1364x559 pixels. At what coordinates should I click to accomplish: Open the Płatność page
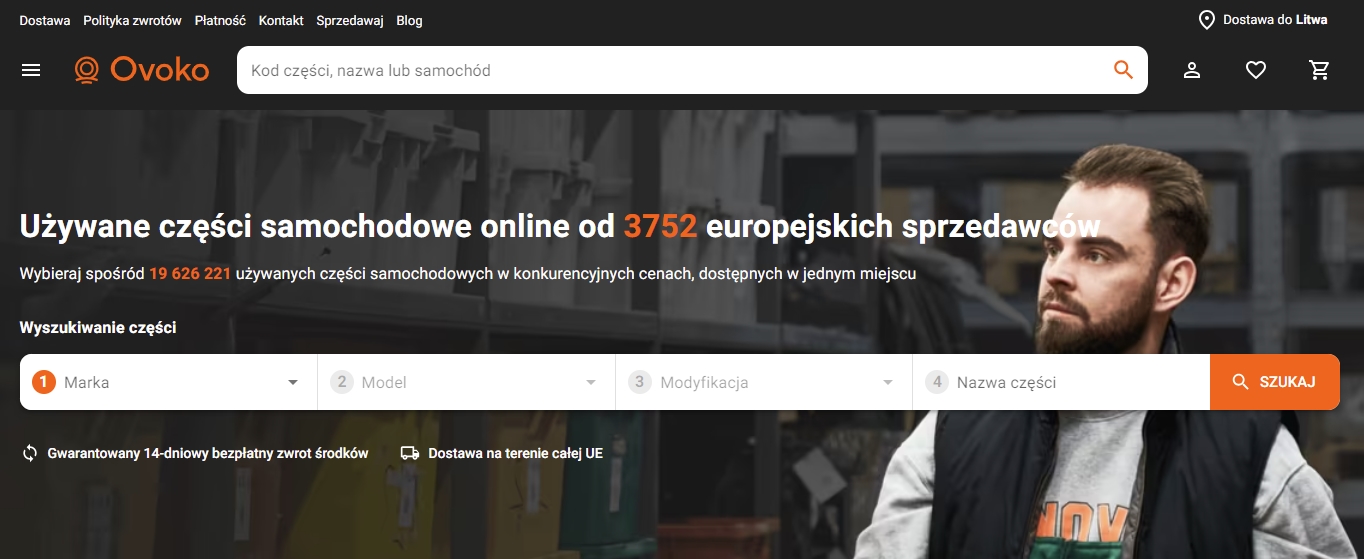tap(220, 20)
